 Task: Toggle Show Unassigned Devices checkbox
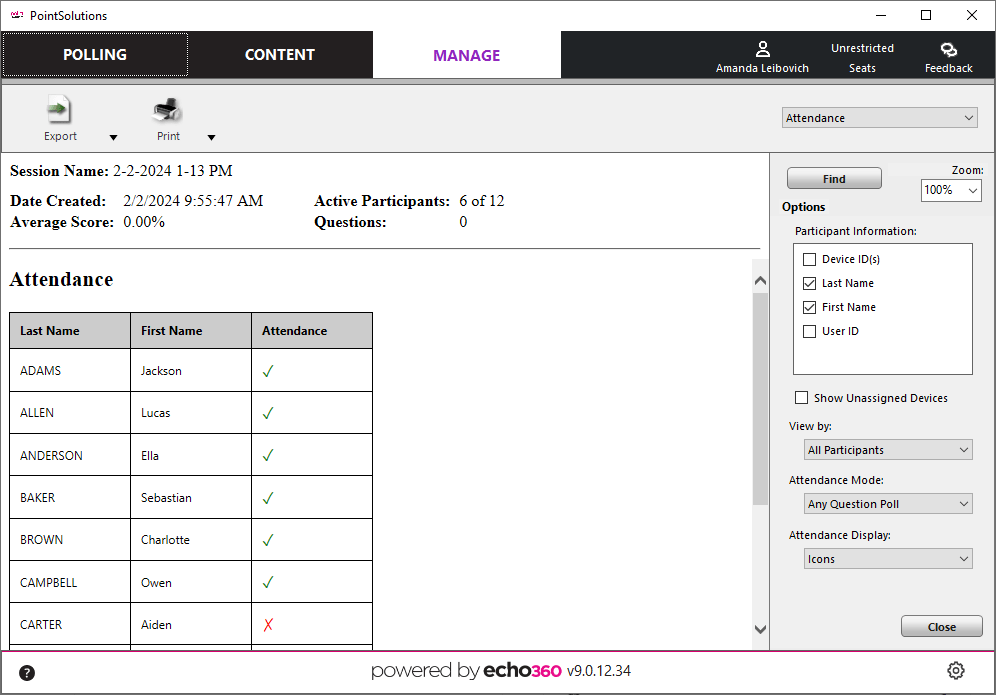[x=802, y=398]
